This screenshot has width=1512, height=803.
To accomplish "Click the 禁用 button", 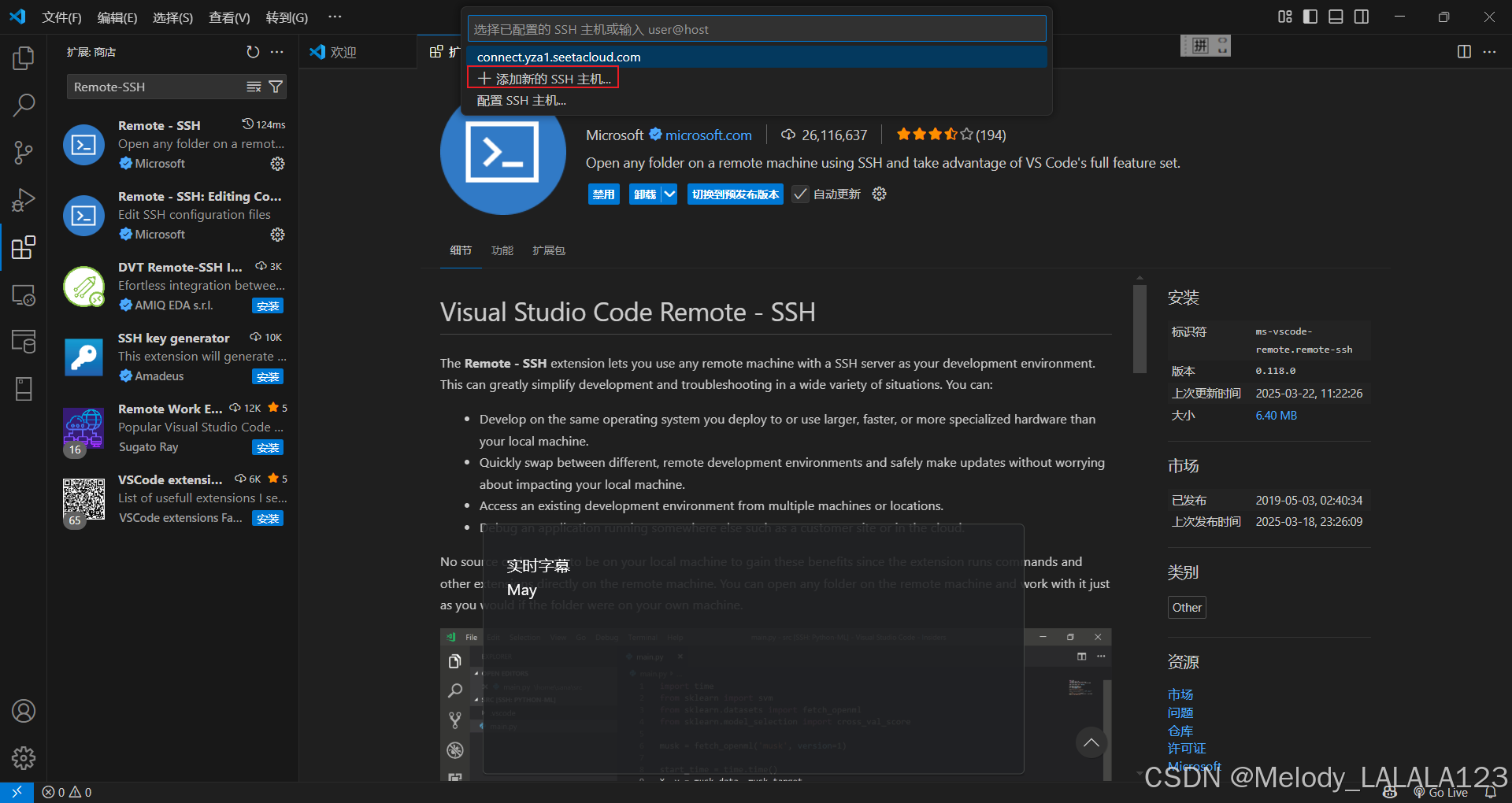I will click(604, 194).
